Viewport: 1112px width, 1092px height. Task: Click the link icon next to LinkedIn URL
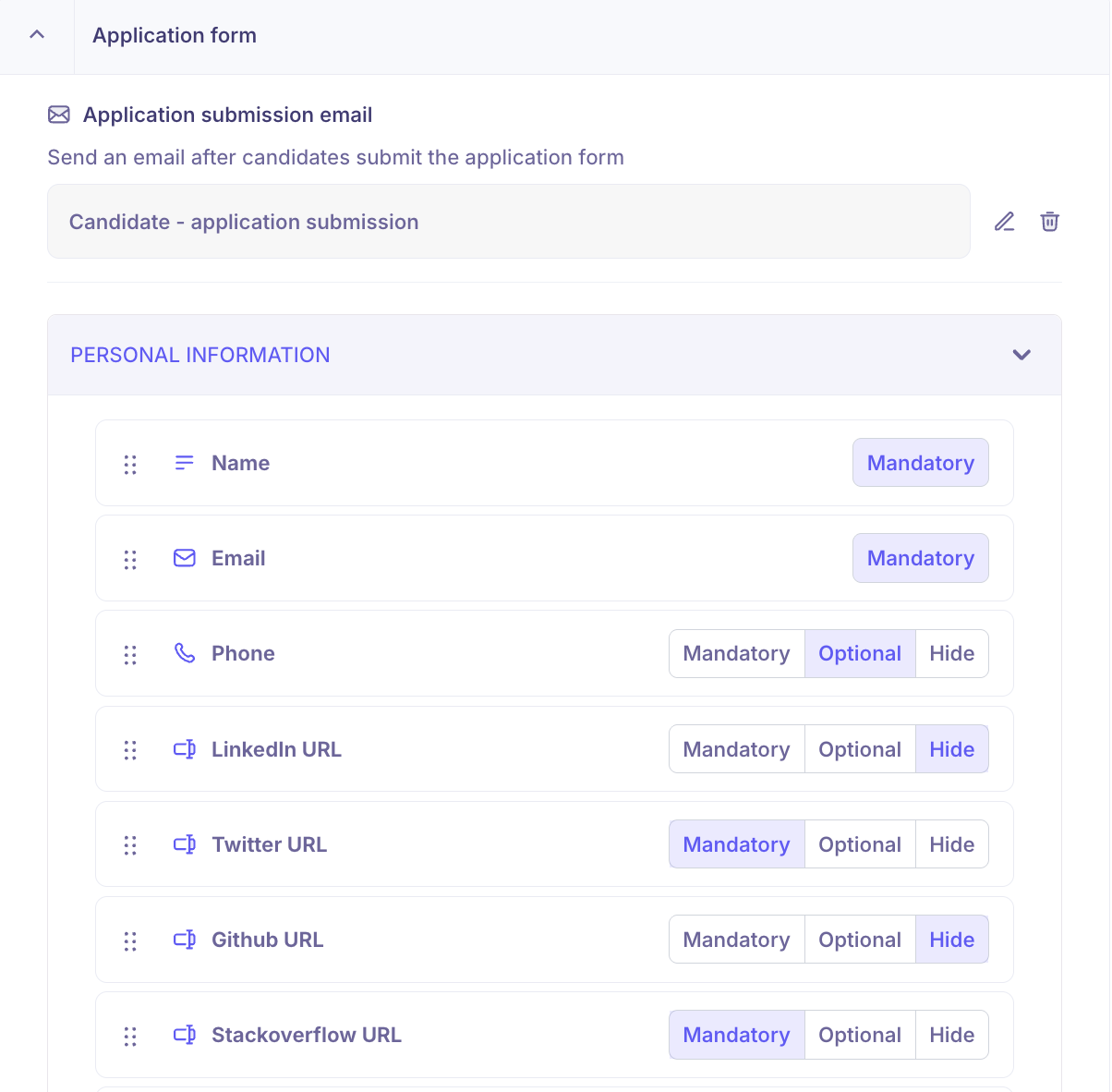[x=185, y=749]
